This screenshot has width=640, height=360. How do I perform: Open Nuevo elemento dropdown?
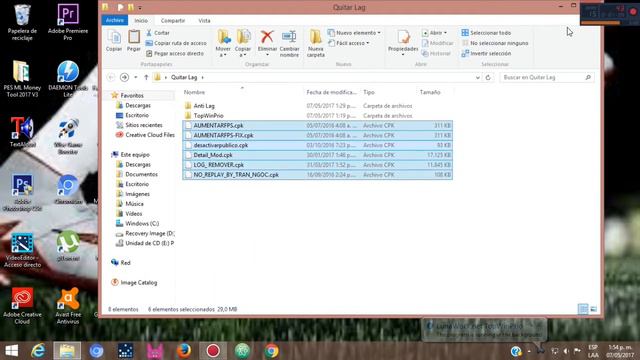coord(354,33)
